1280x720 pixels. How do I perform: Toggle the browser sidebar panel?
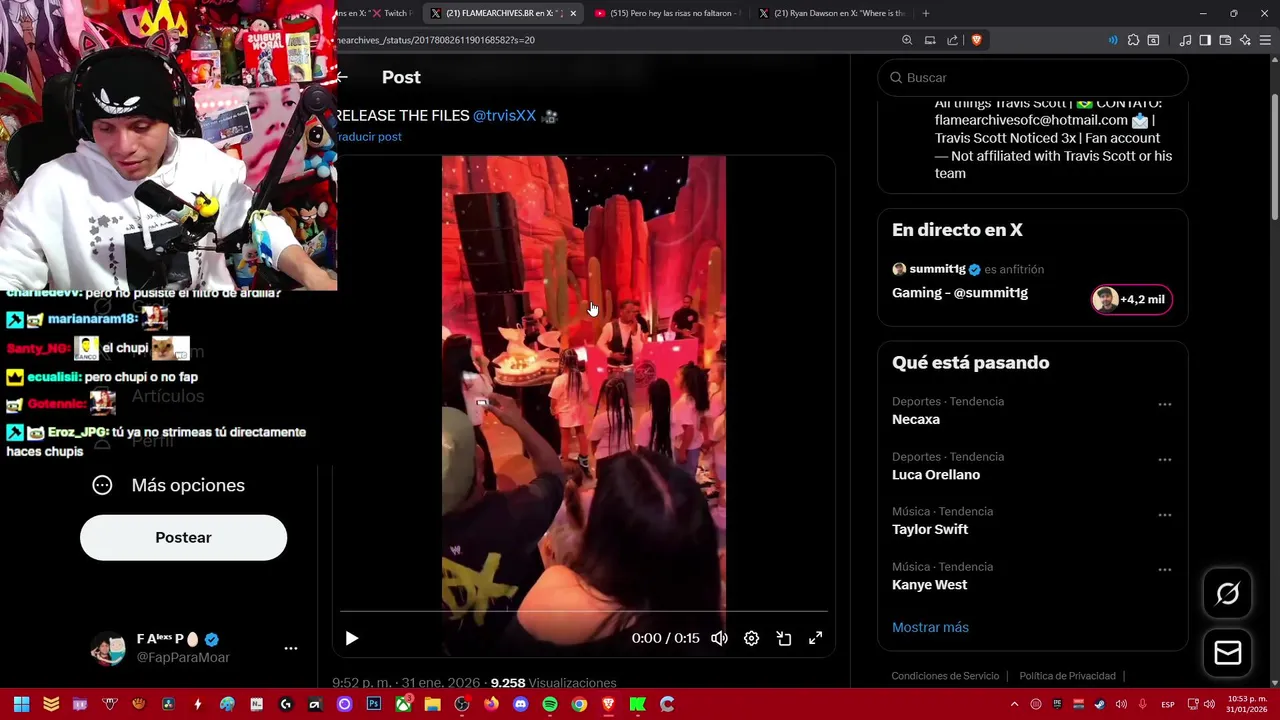click(1205, 40)
